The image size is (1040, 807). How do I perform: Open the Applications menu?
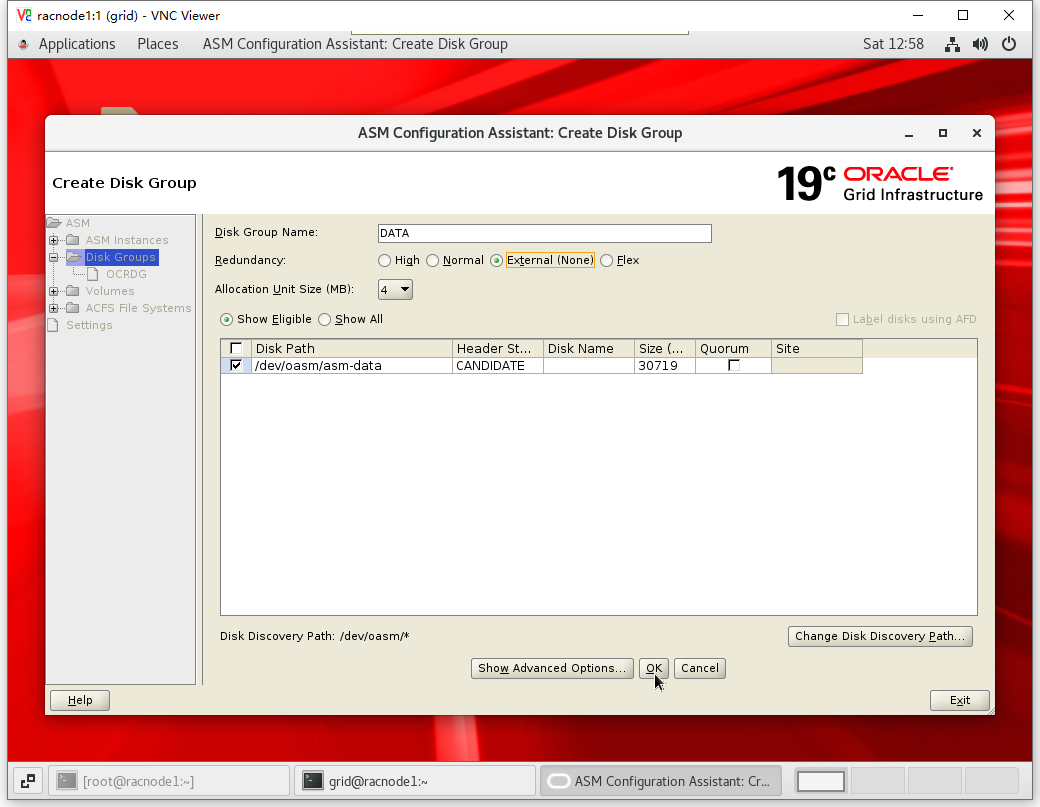pos(76,44)
